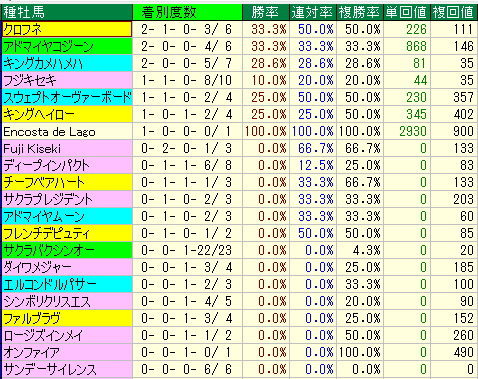Click the 402 複回値 for キングヘイロー
This screenshot has height=379, width=478.
[463, 114]
